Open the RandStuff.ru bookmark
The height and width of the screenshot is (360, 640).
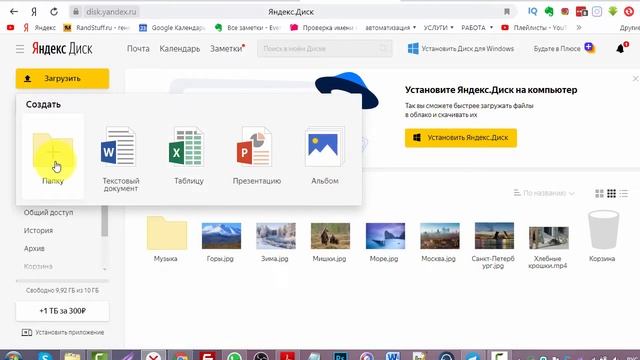click(96, 27)
